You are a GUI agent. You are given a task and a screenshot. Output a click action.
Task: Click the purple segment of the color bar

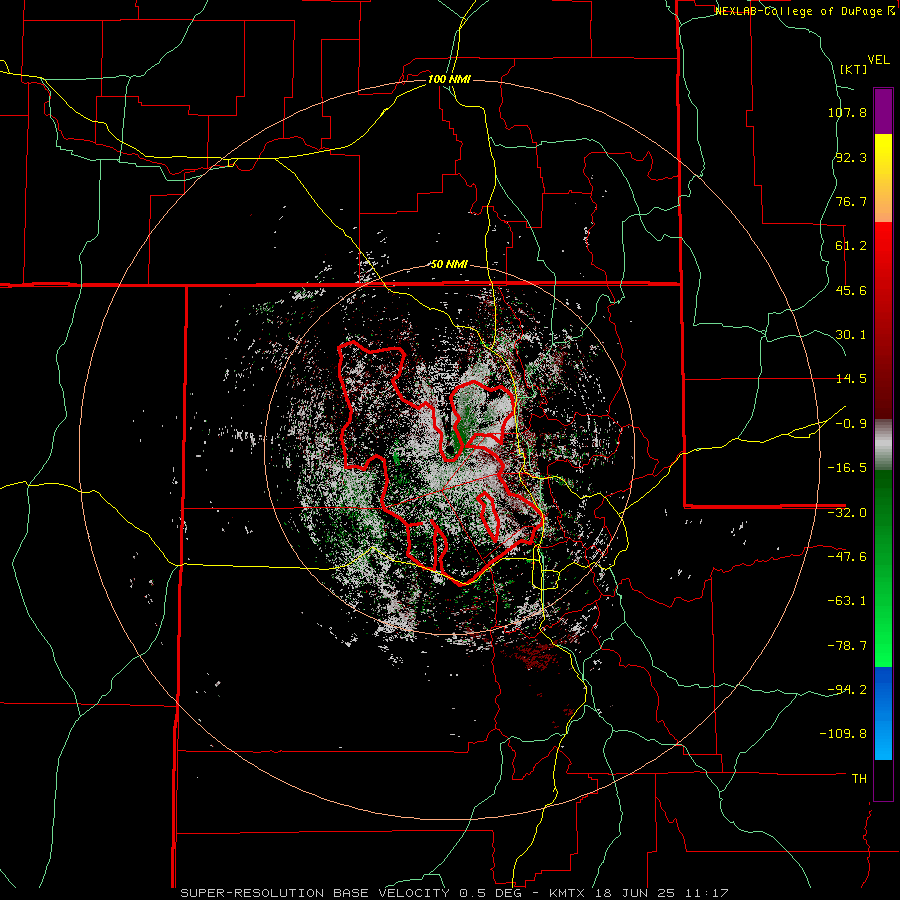pyautogui.click(x=883, y=111)
